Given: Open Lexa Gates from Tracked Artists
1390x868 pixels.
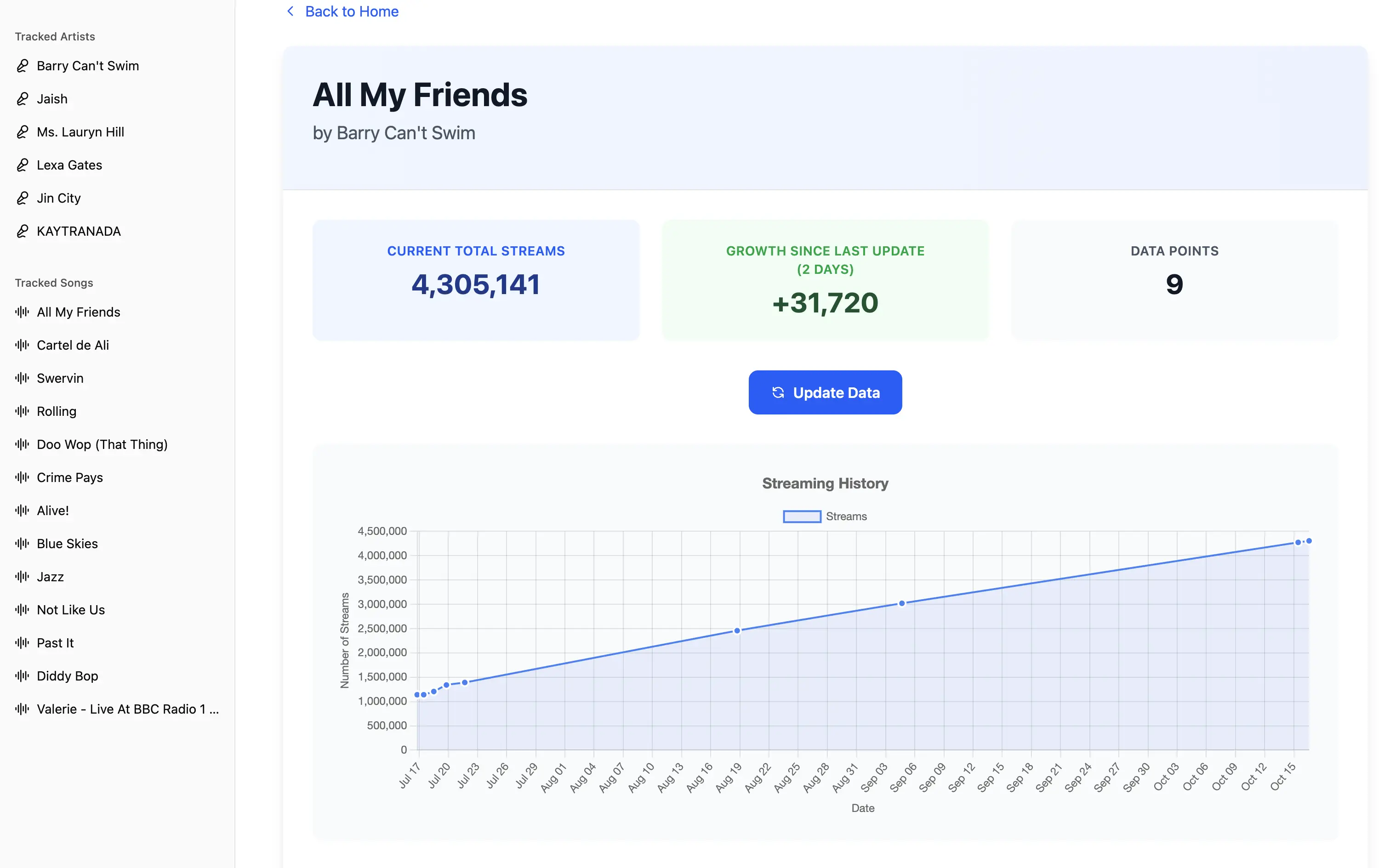Looking at the screenshot, I should [69, 165].
